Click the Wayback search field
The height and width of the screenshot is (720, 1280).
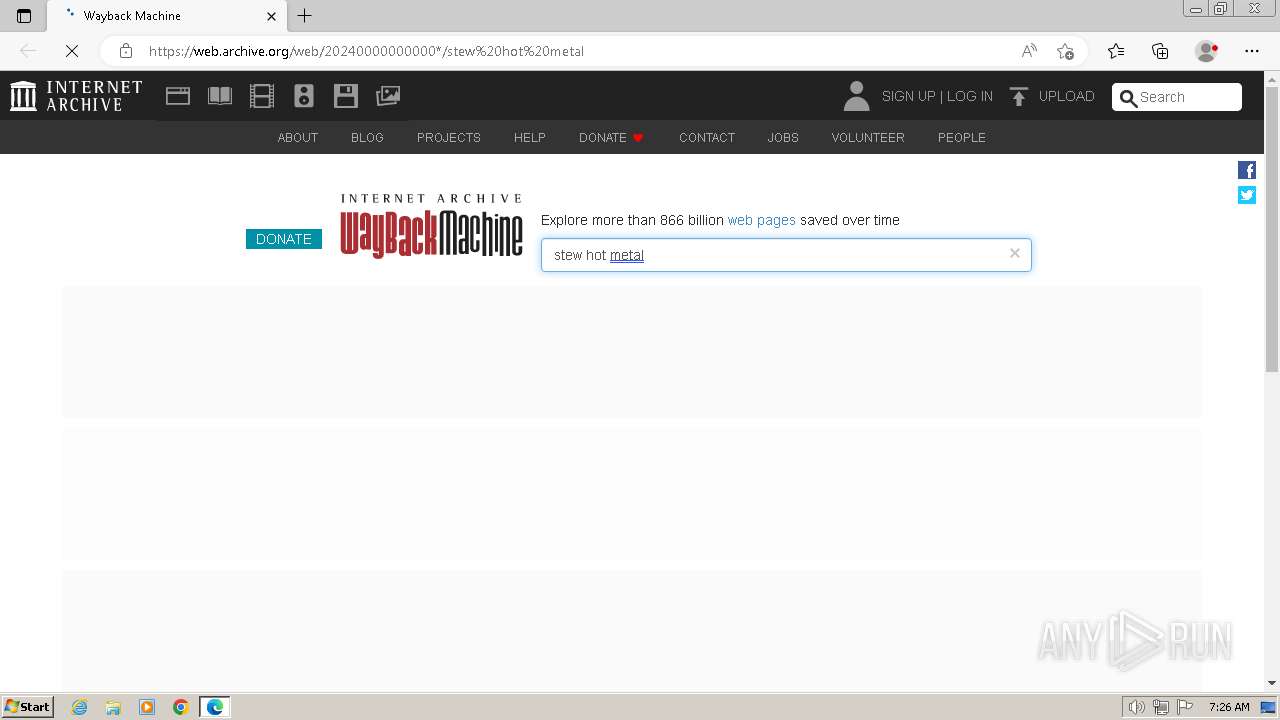tap(786, 255)
